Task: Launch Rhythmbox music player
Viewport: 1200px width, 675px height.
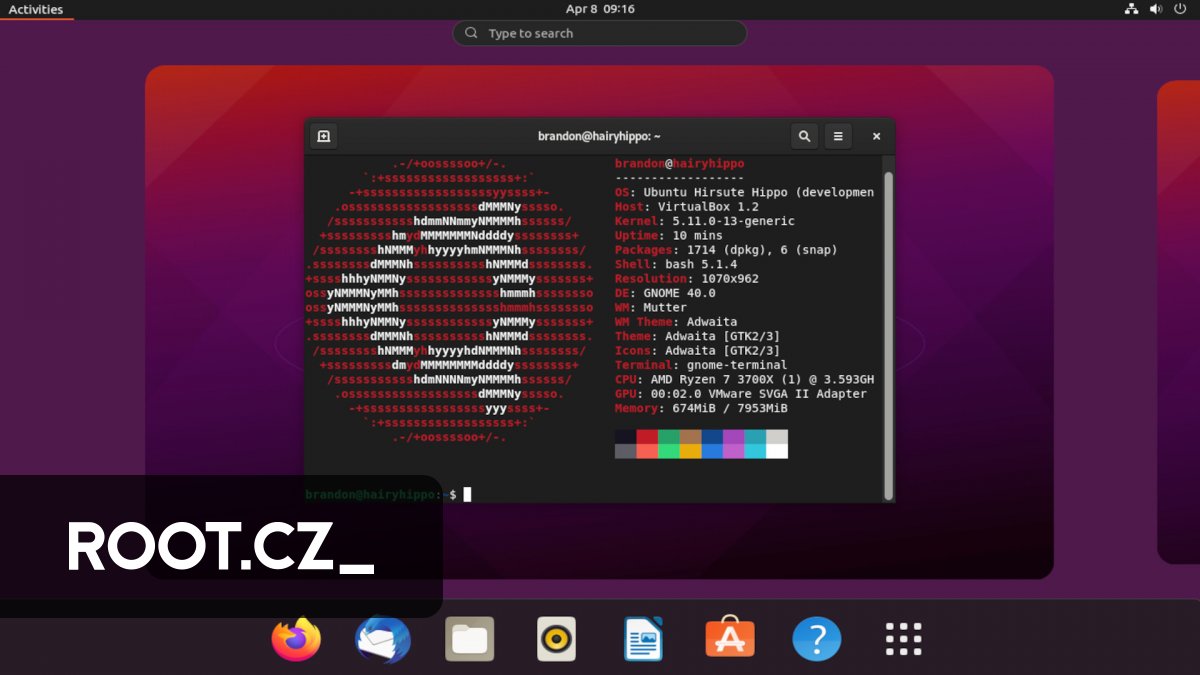Action: coord(556,638)
